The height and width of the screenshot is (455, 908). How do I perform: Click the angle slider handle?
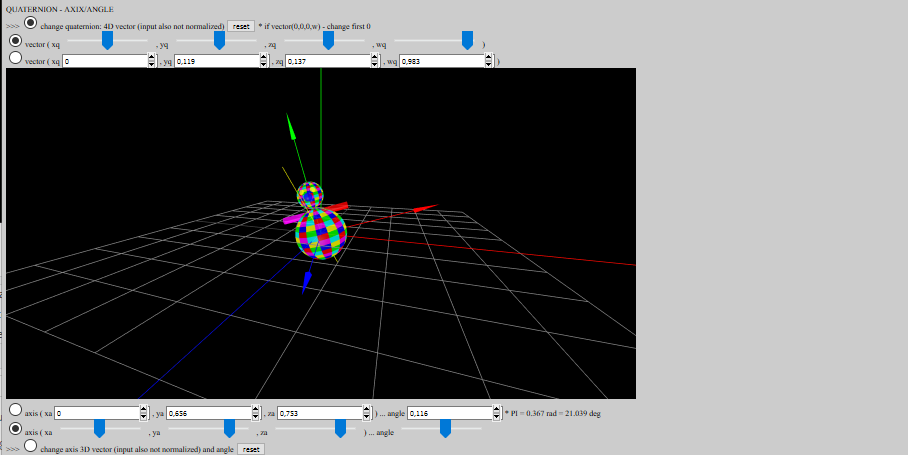[445, 428]
